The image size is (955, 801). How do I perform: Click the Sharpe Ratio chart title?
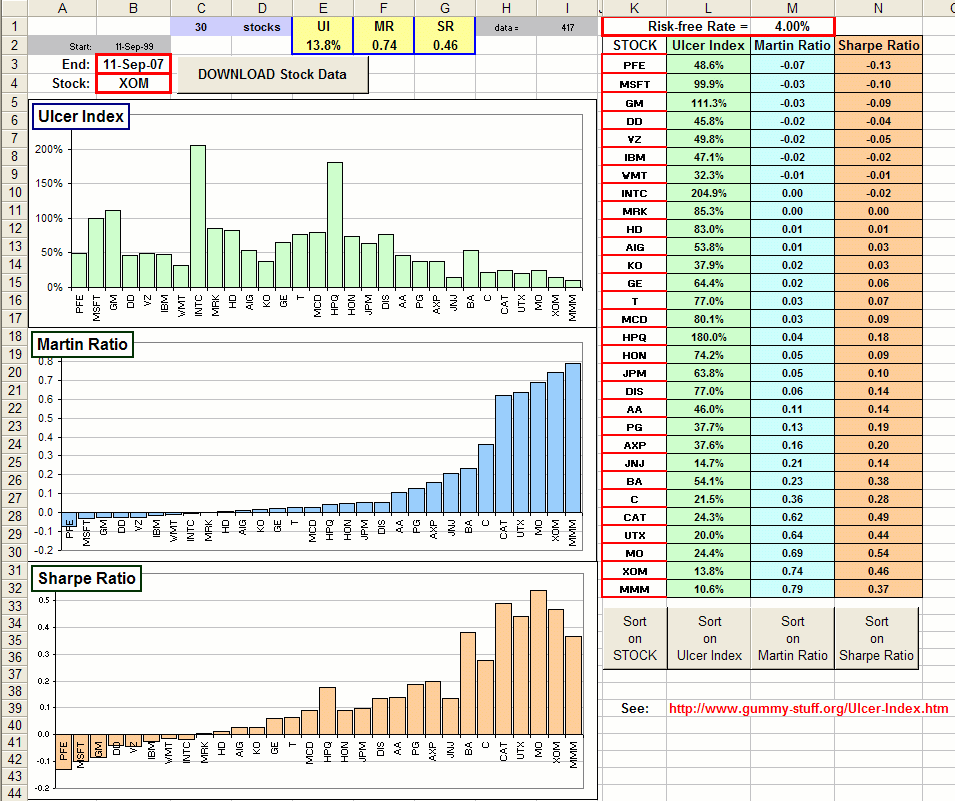tap(86, 578)
